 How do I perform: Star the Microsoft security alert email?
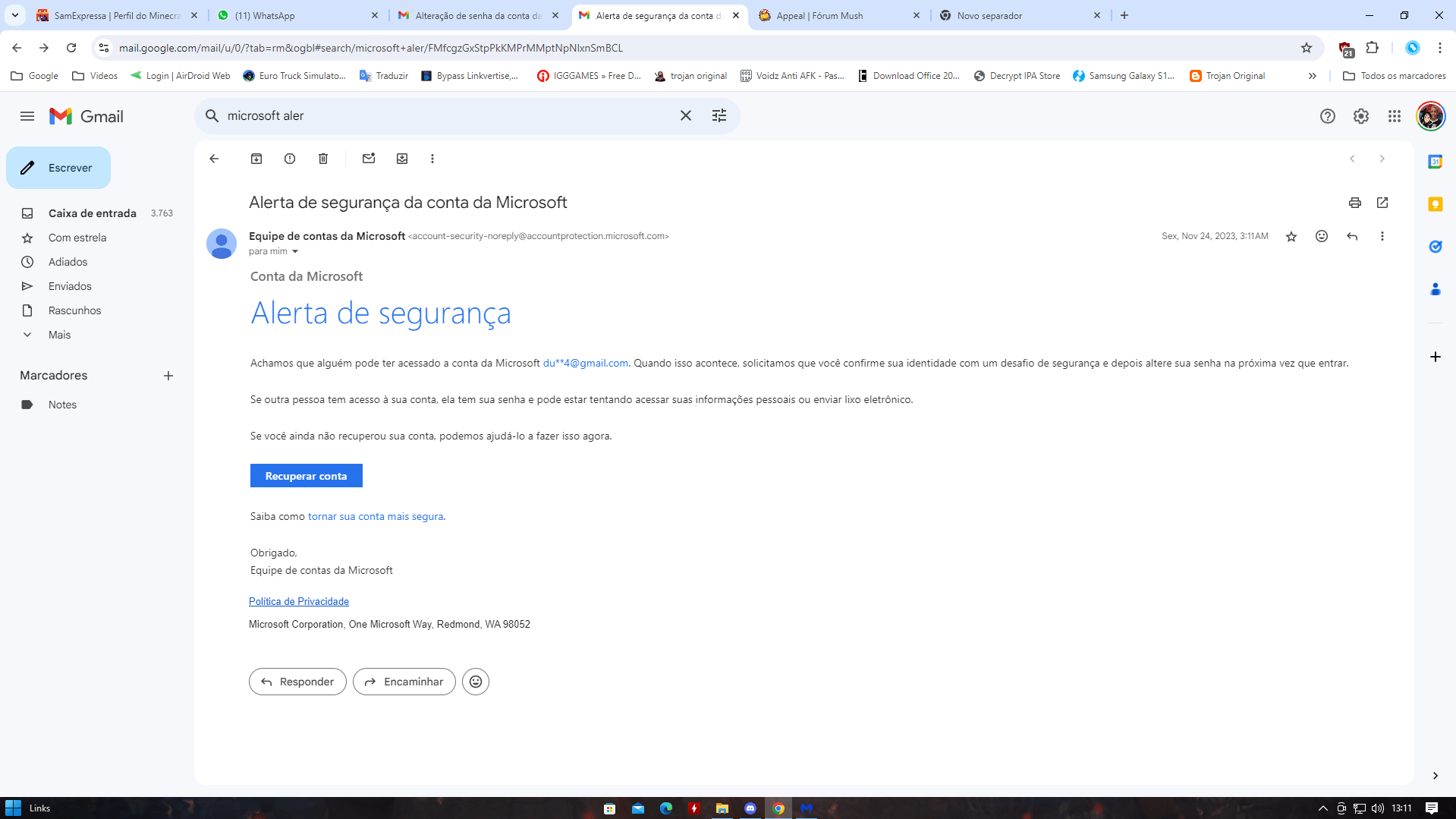[1291, 237]
